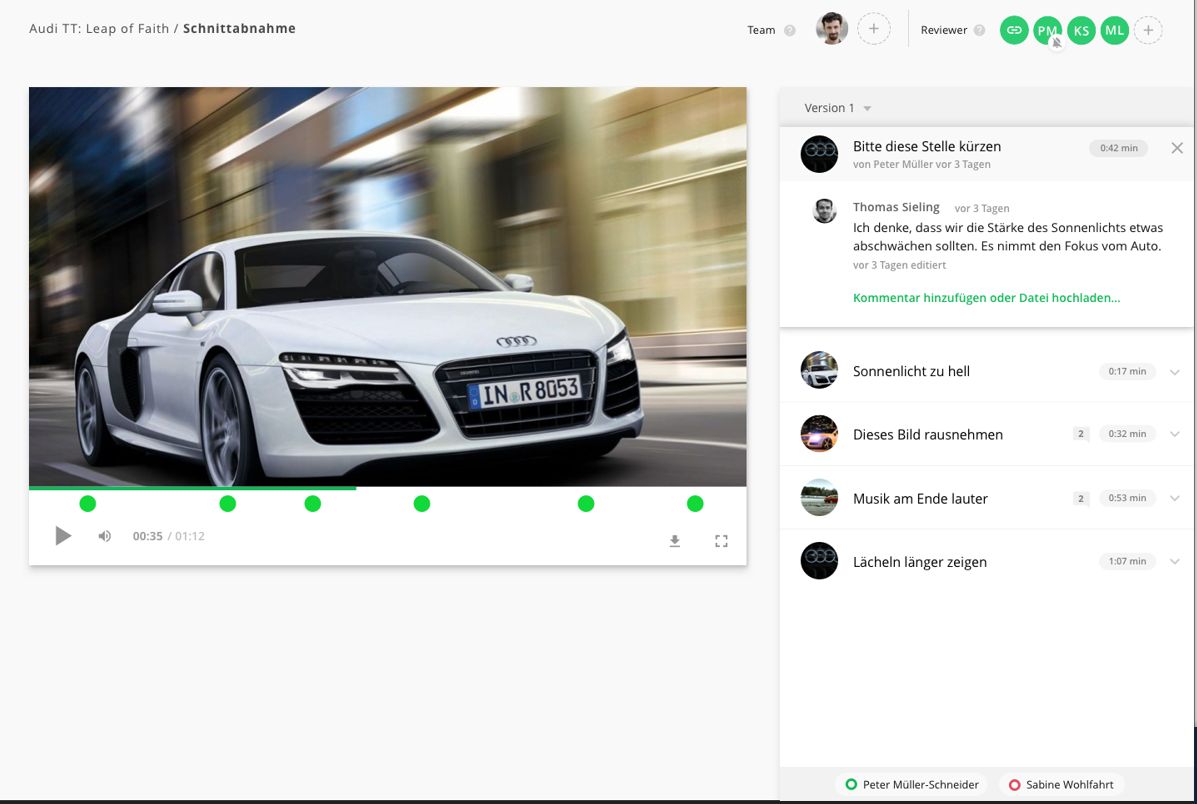Jump to second timeline comment marker
The image size is (1197, 804).
point(227,504)
